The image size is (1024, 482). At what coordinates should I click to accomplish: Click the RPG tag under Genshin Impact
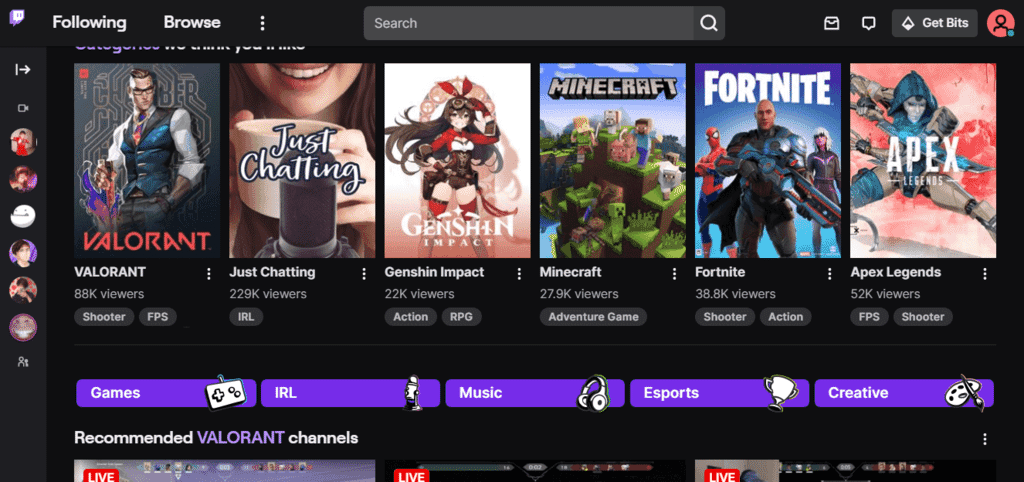[461, 317]
